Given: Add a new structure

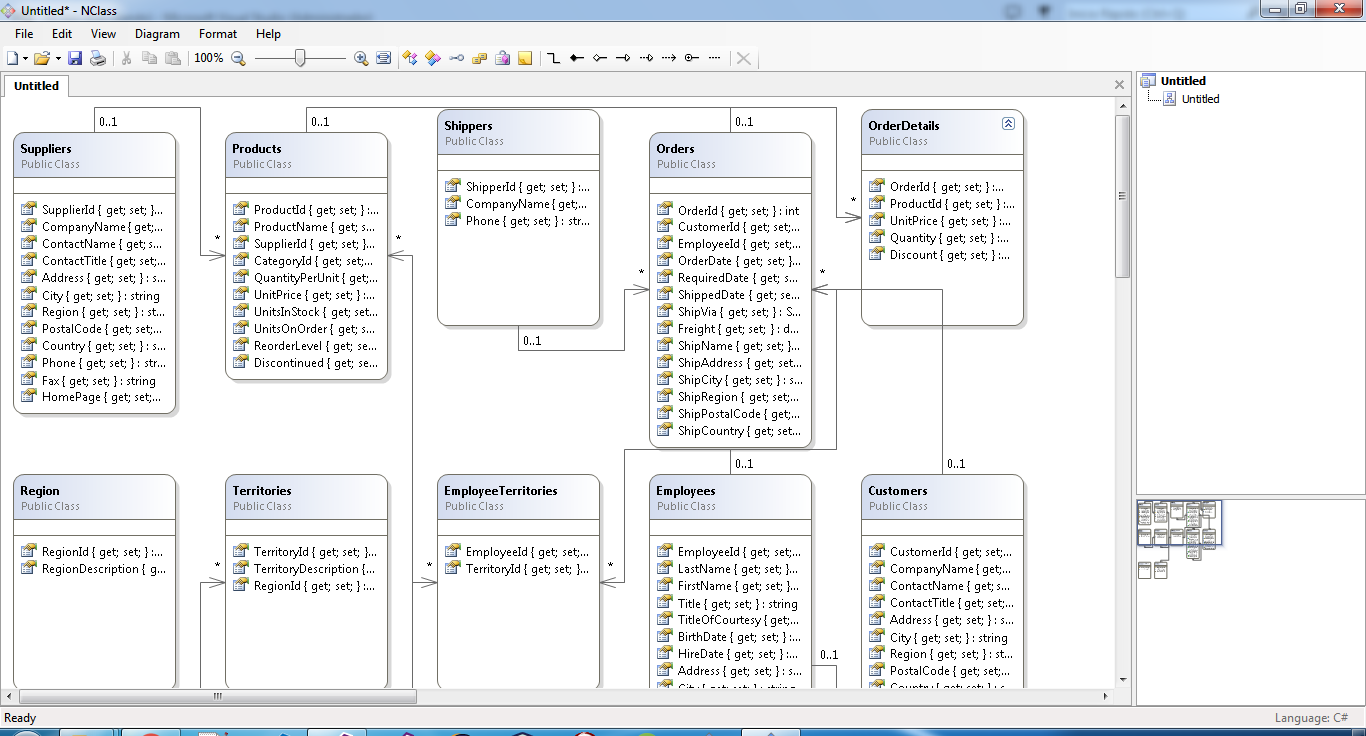Looking at the screenshot, I should click(x=433, y=58).
